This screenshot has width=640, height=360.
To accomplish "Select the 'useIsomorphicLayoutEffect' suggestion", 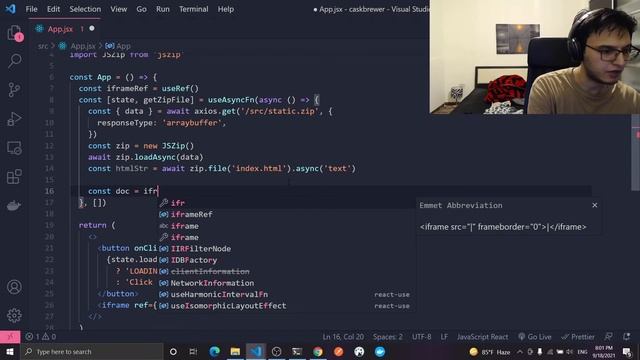I will coord(287,306).
